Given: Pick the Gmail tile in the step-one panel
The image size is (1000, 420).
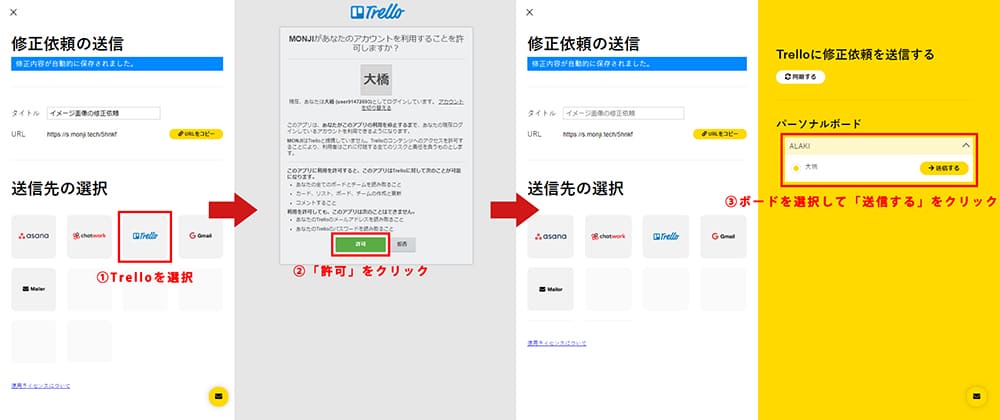Looking at the screenshot, I should [x=201, y=236].
